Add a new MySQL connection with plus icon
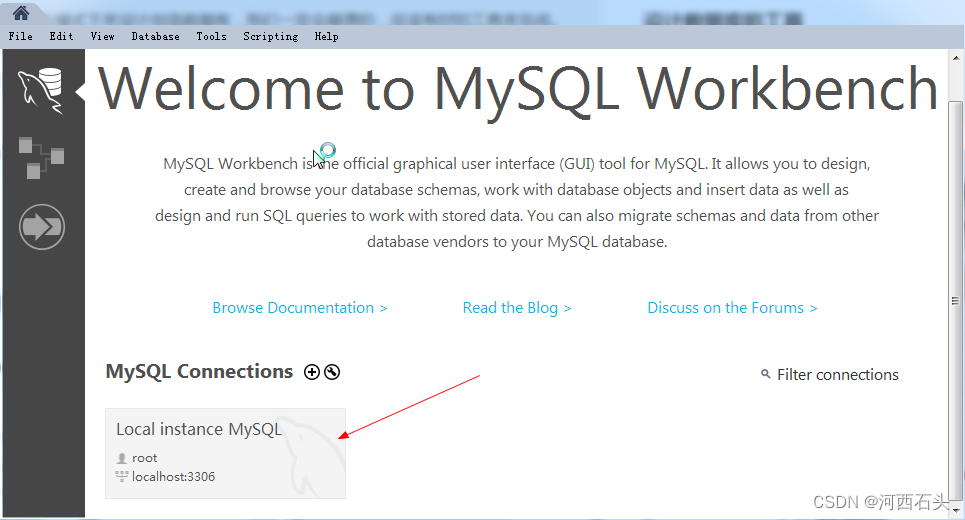The width and height of the screenshot is (965, 520). pos(312,372)
